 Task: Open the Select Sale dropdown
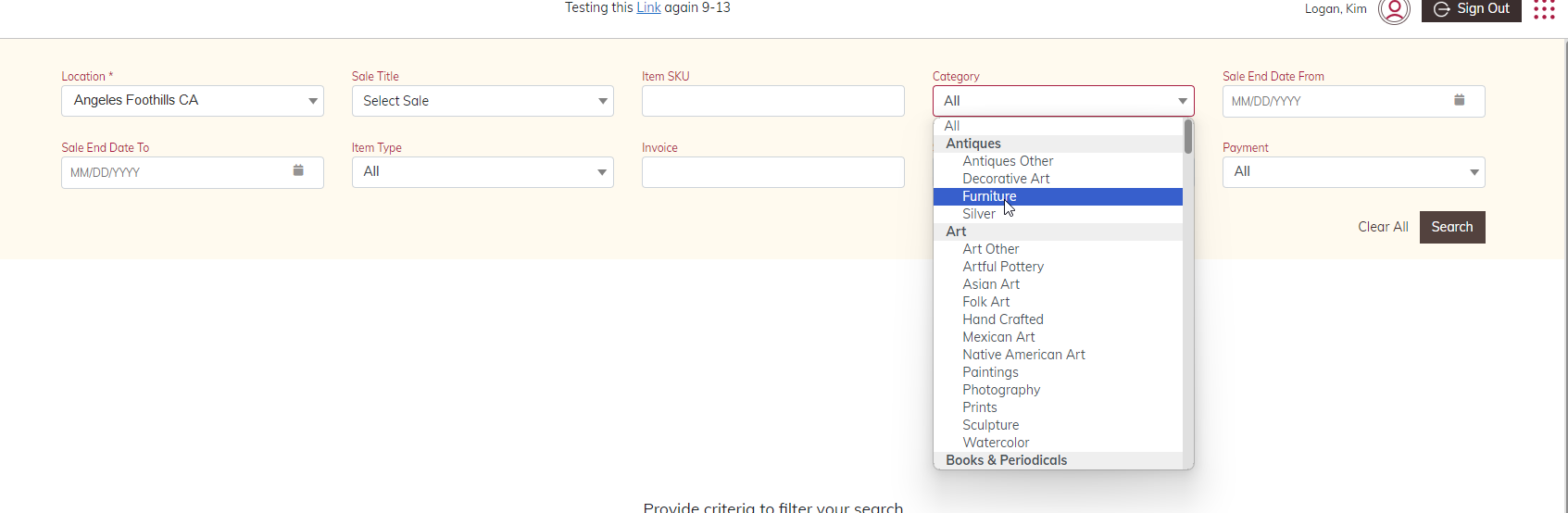(x=603, y=101)
